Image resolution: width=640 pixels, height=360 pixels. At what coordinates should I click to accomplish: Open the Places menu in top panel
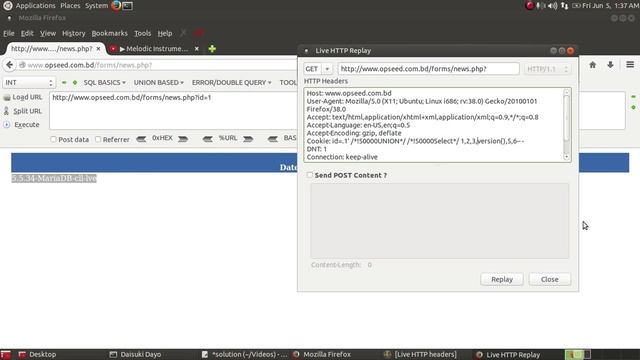coord(70,6)
